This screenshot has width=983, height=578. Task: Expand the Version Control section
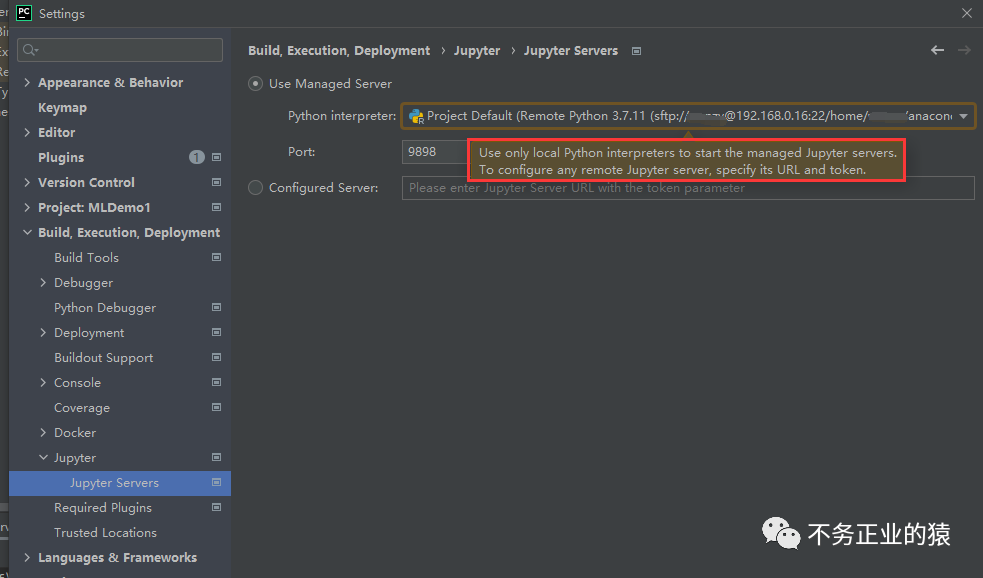[27, 182]
